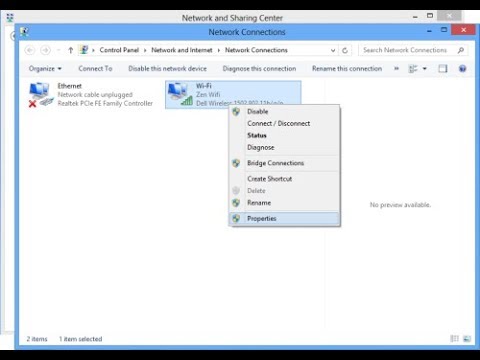This screenshot has height=360, width=480.
Task: Open Help via blue question icon
Action: [x=462, y=69]
